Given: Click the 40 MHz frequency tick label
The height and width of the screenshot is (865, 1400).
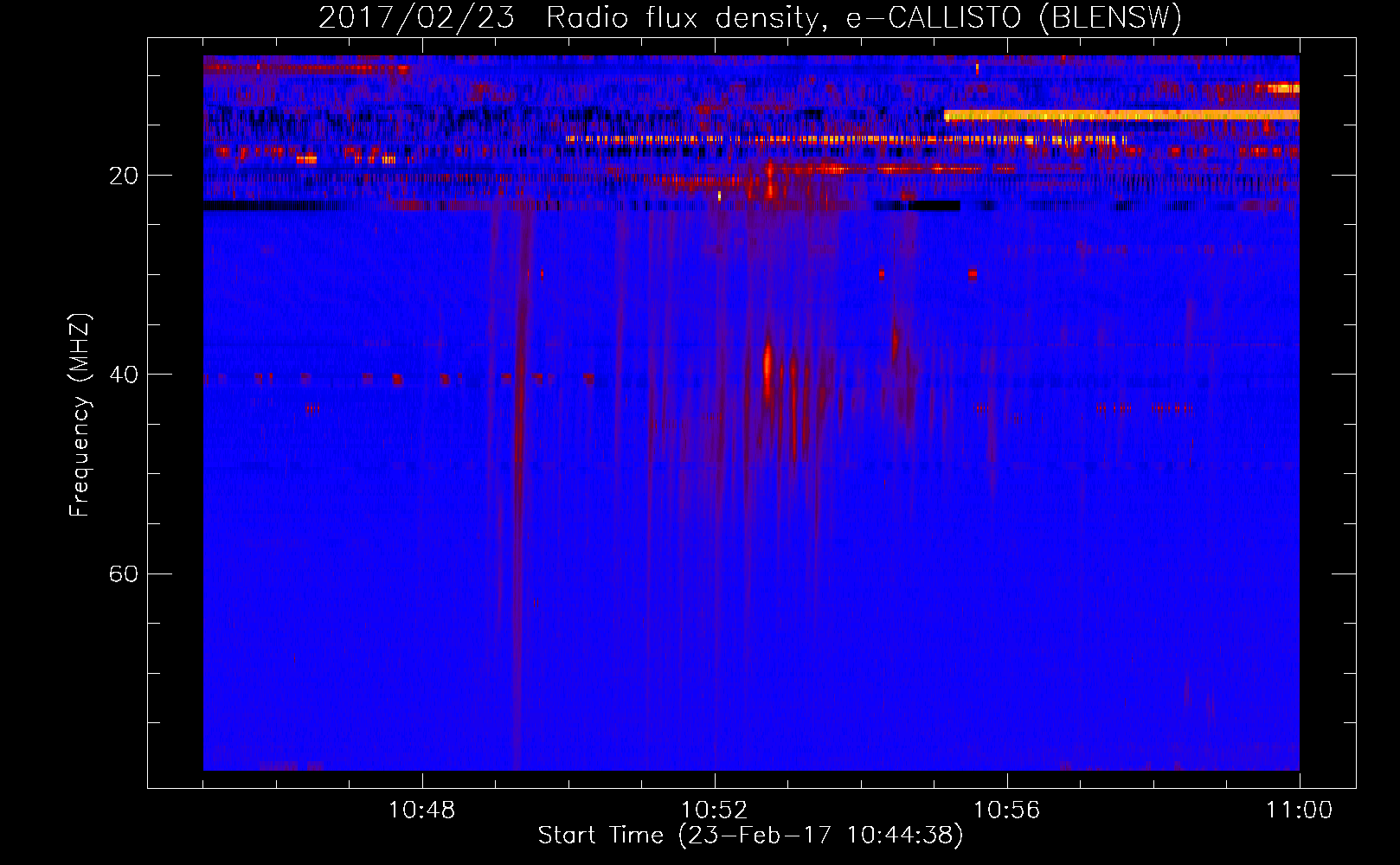Looking at the screenshot, I should 123,375.
